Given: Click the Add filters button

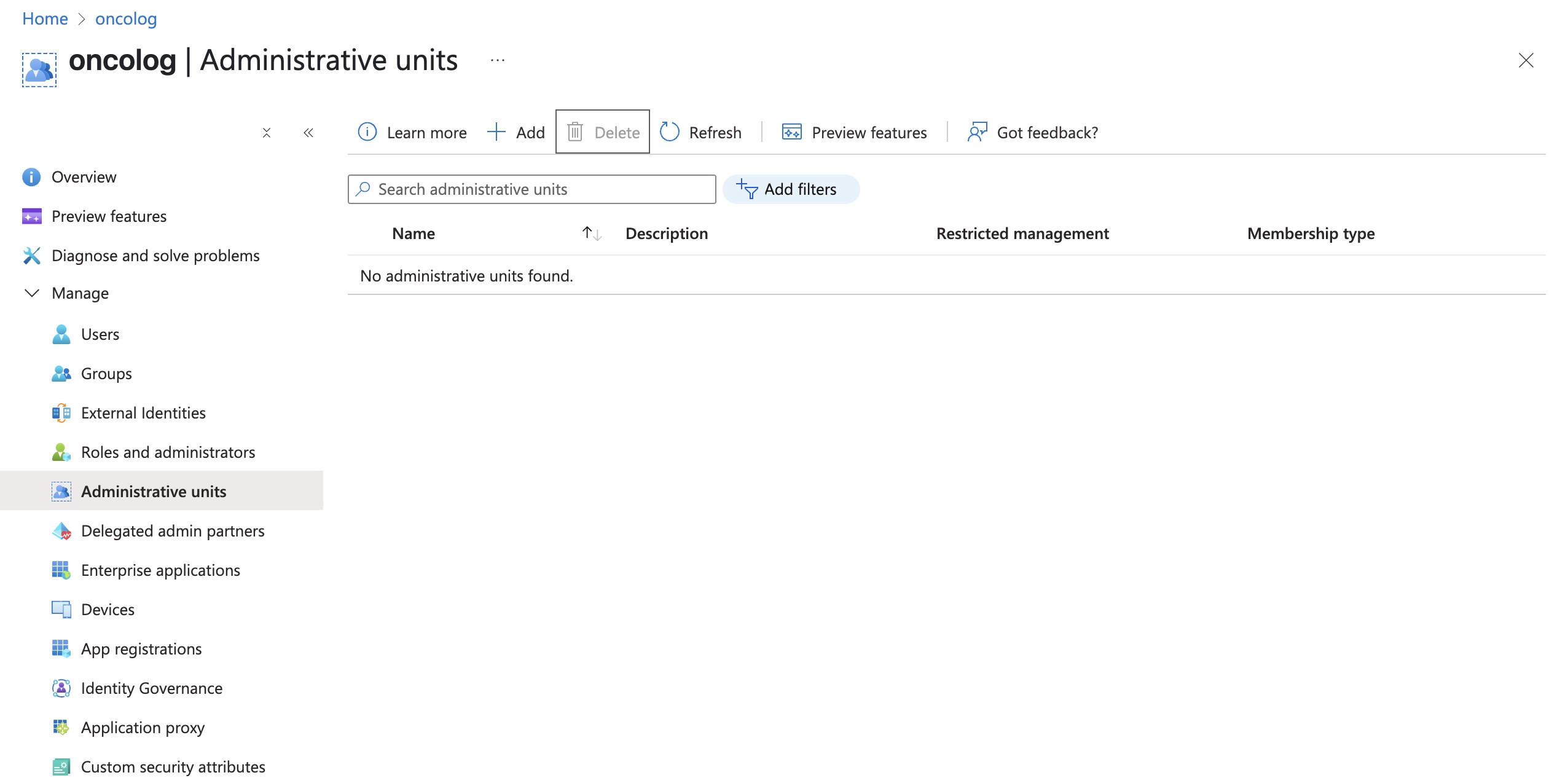Looking at the screenshot, I should coord(791,189).
